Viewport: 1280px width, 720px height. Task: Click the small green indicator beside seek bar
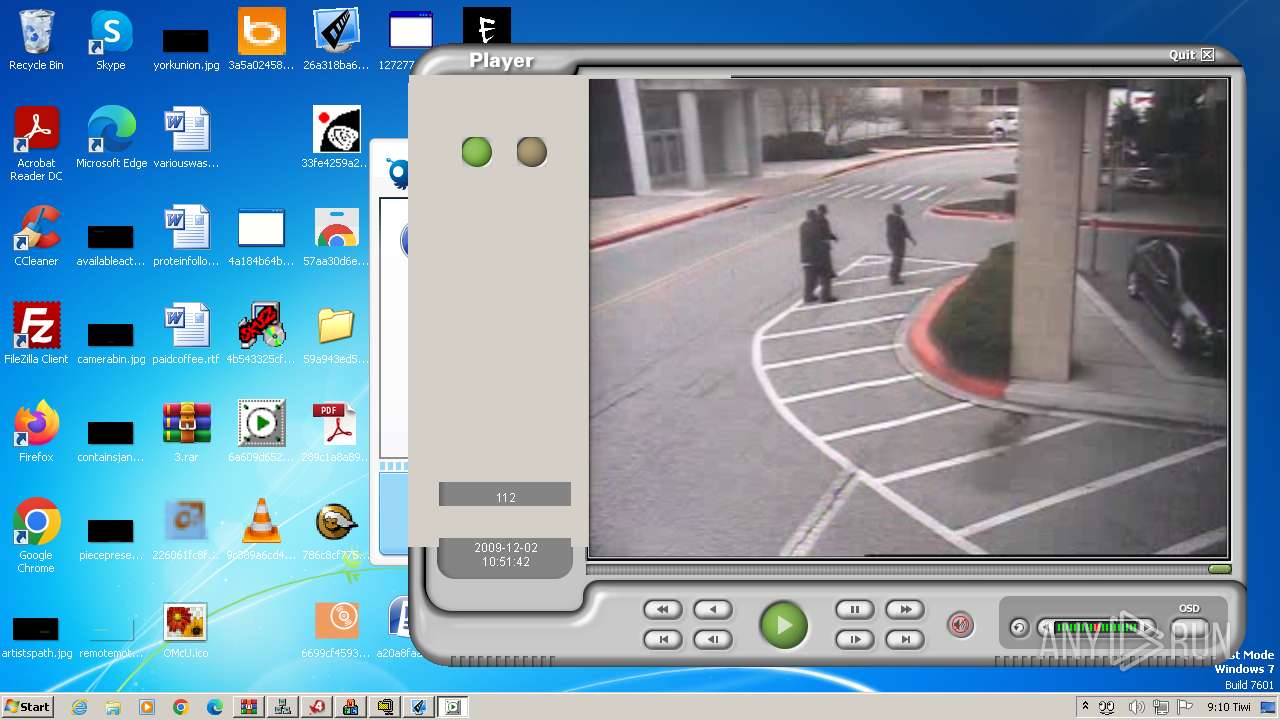[1219, 569]
